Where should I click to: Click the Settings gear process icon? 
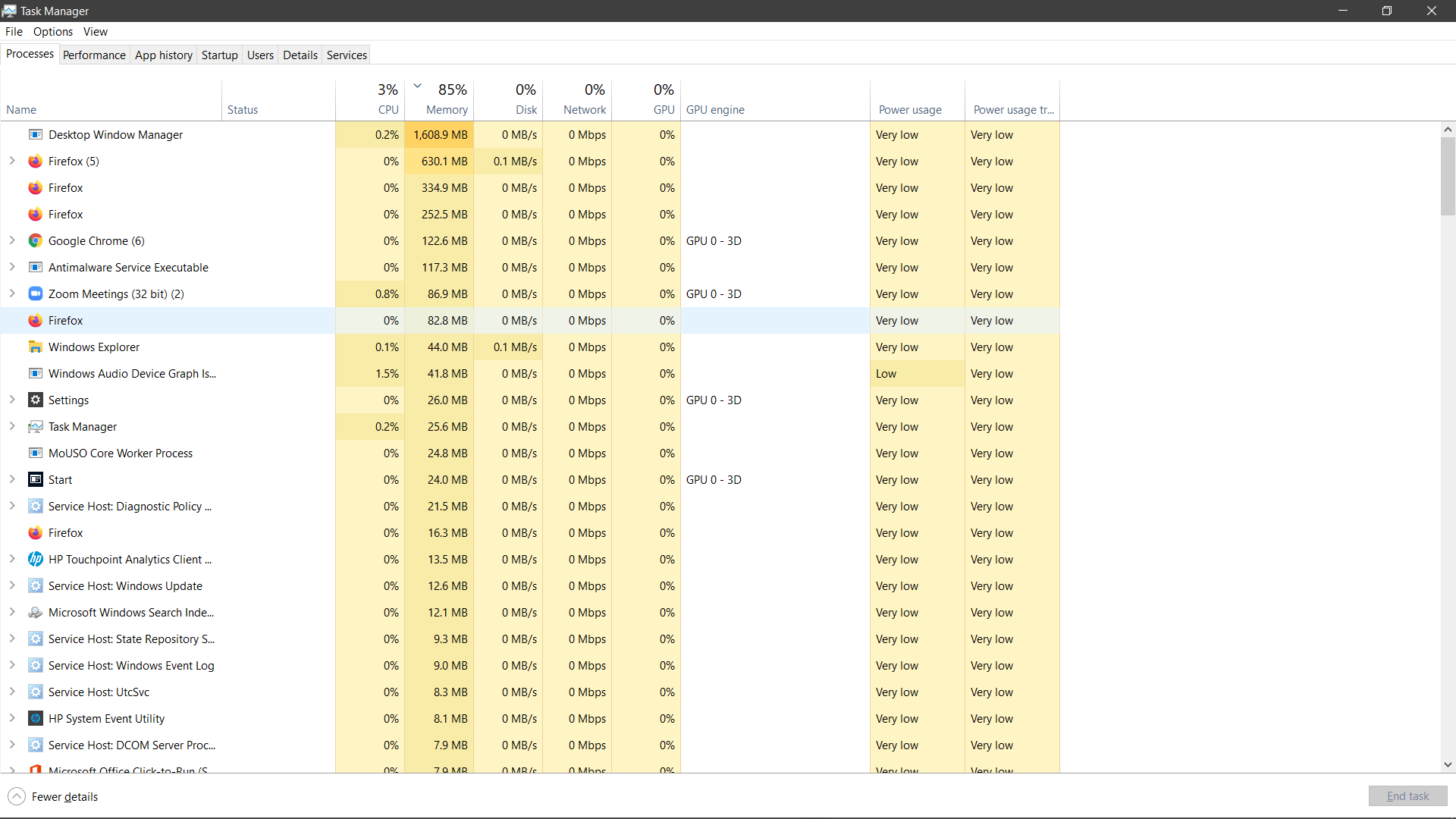pos(35,400)
